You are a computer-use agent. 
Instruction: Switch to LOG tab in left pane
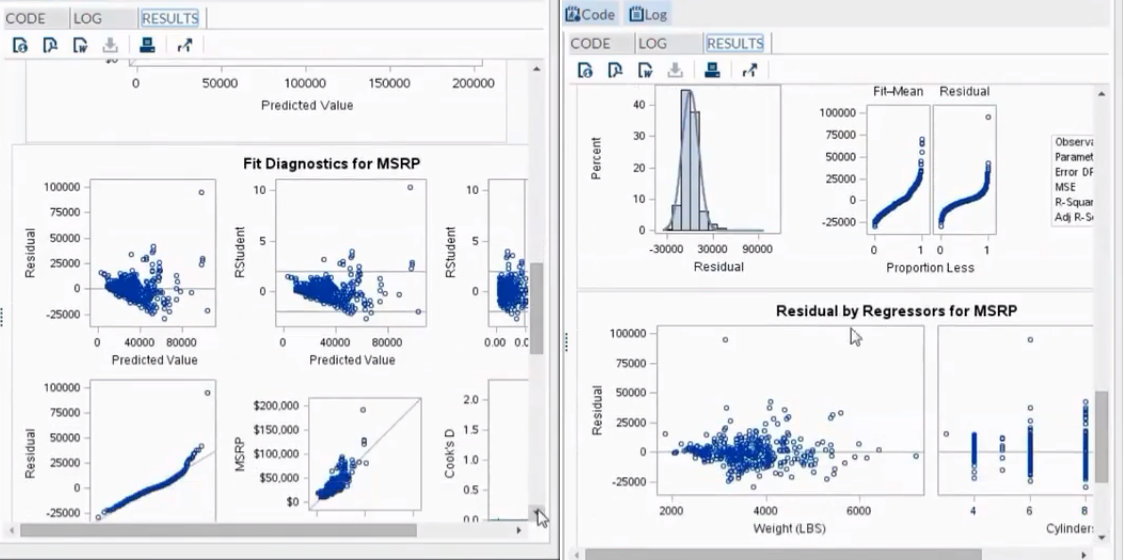(x=86, y=18)
